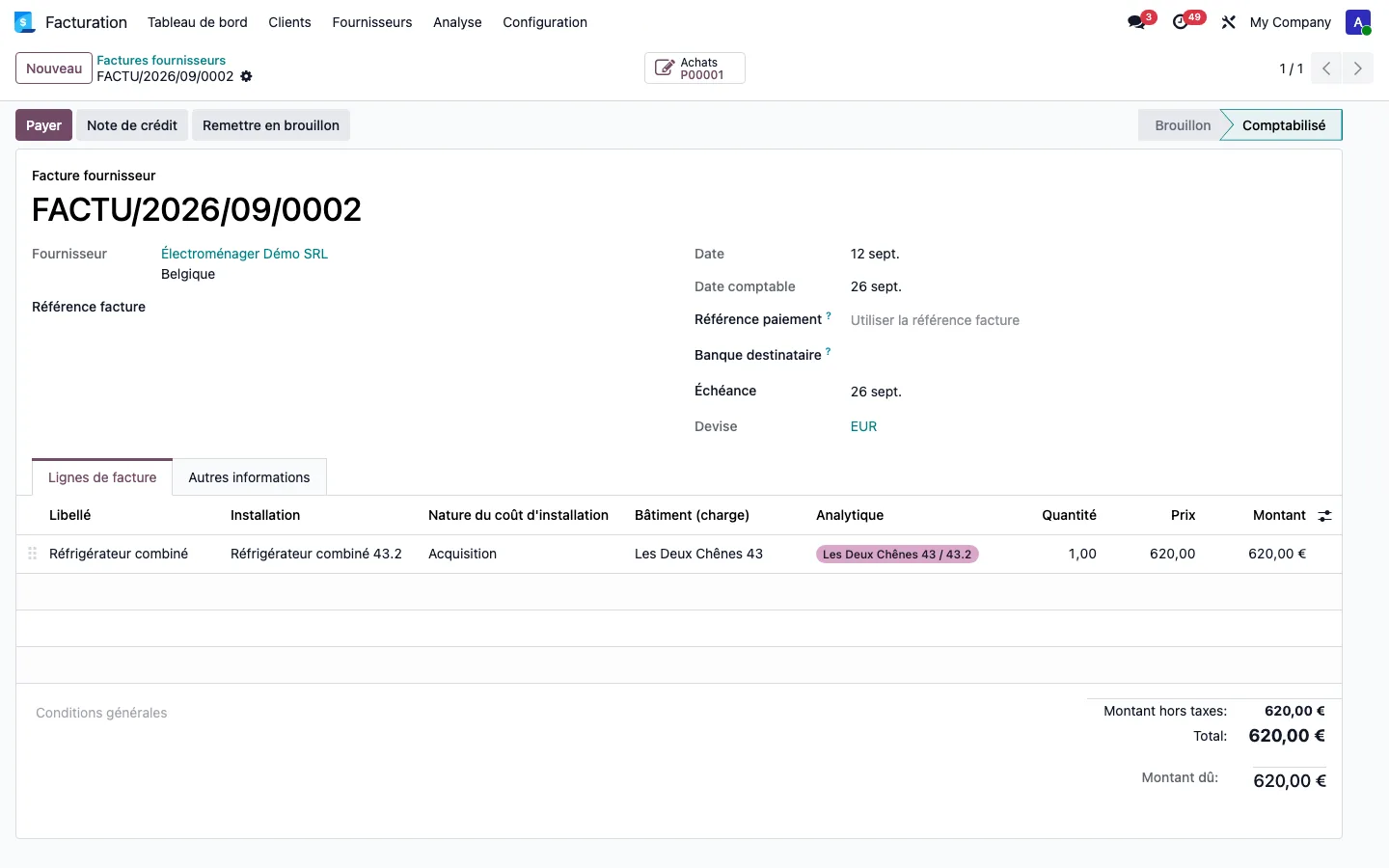This screenshot has height=868, width=1389.
Task: Open the EUR currency link
Action: point(863,426)
